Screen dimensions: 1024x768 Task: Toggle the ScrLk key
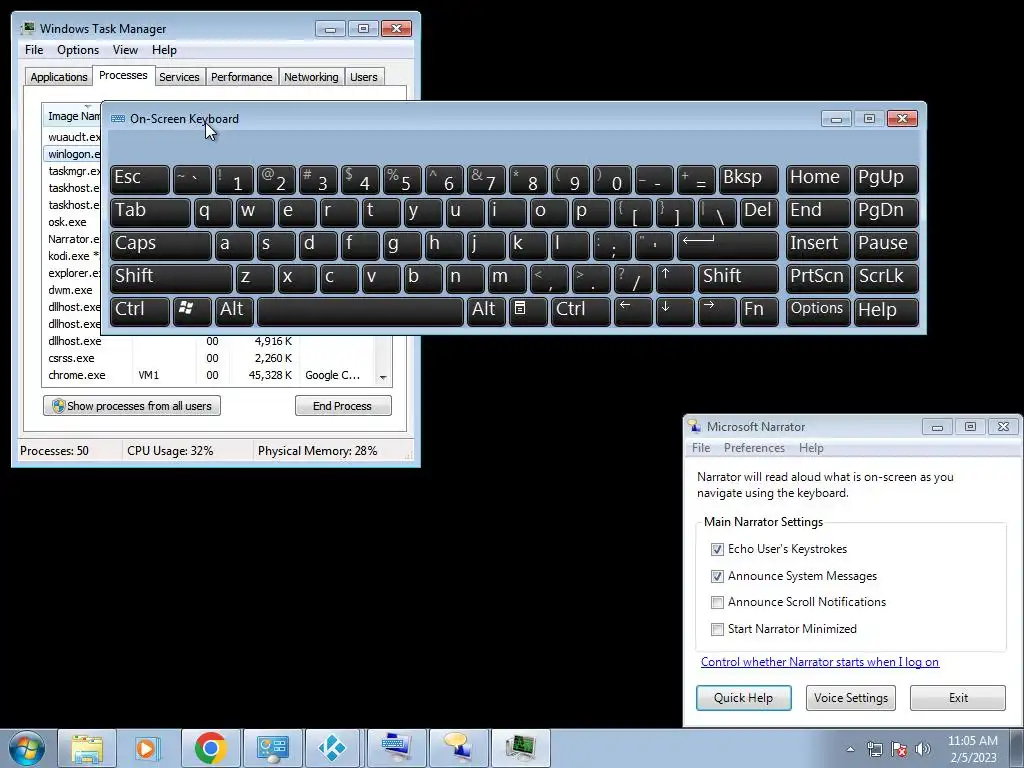886,278
